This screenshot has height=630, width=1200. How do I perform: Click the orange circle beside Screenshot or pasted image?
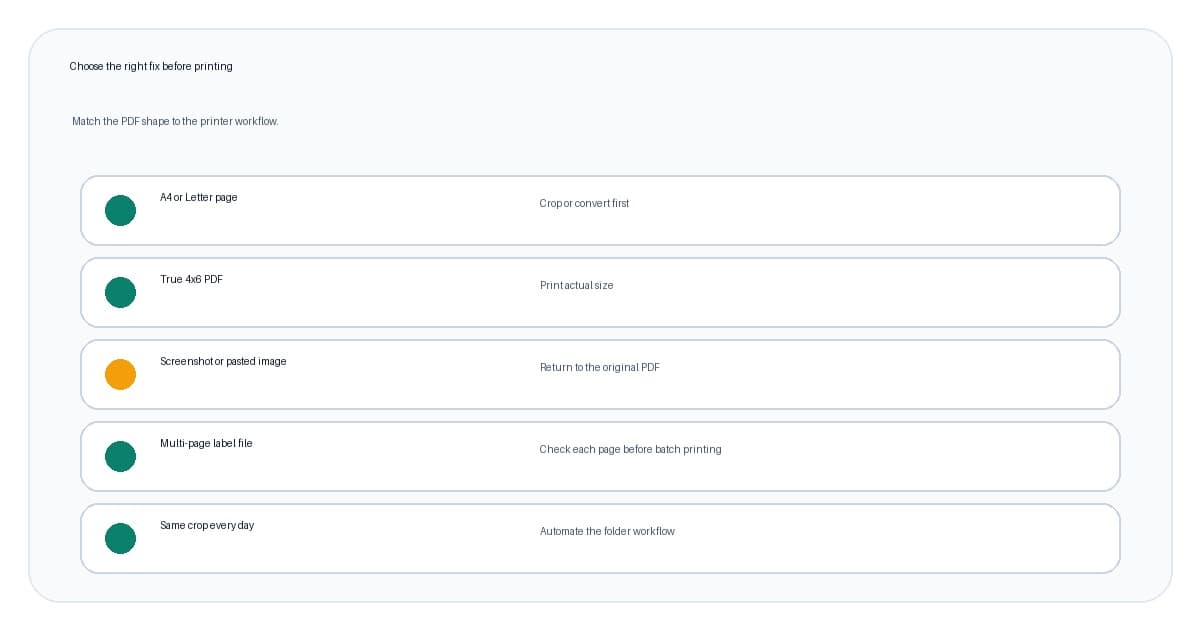(x=120, y=375)
